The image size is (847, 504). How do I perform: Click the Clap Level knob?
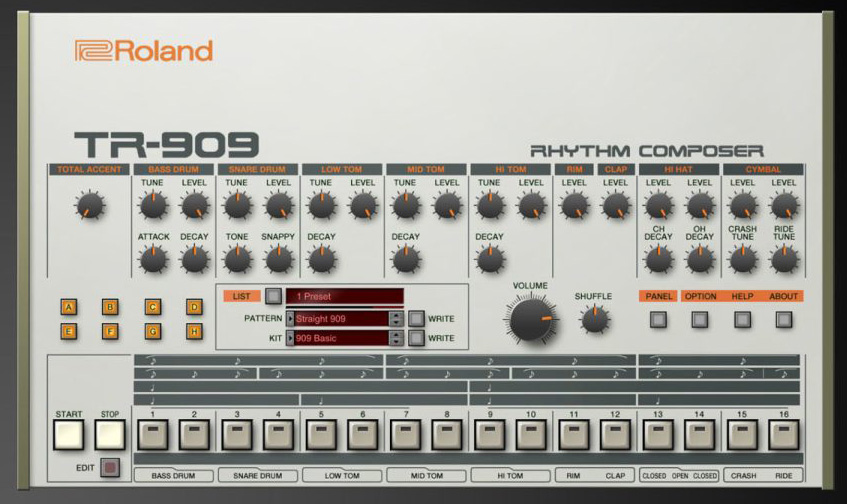[616, 206]
